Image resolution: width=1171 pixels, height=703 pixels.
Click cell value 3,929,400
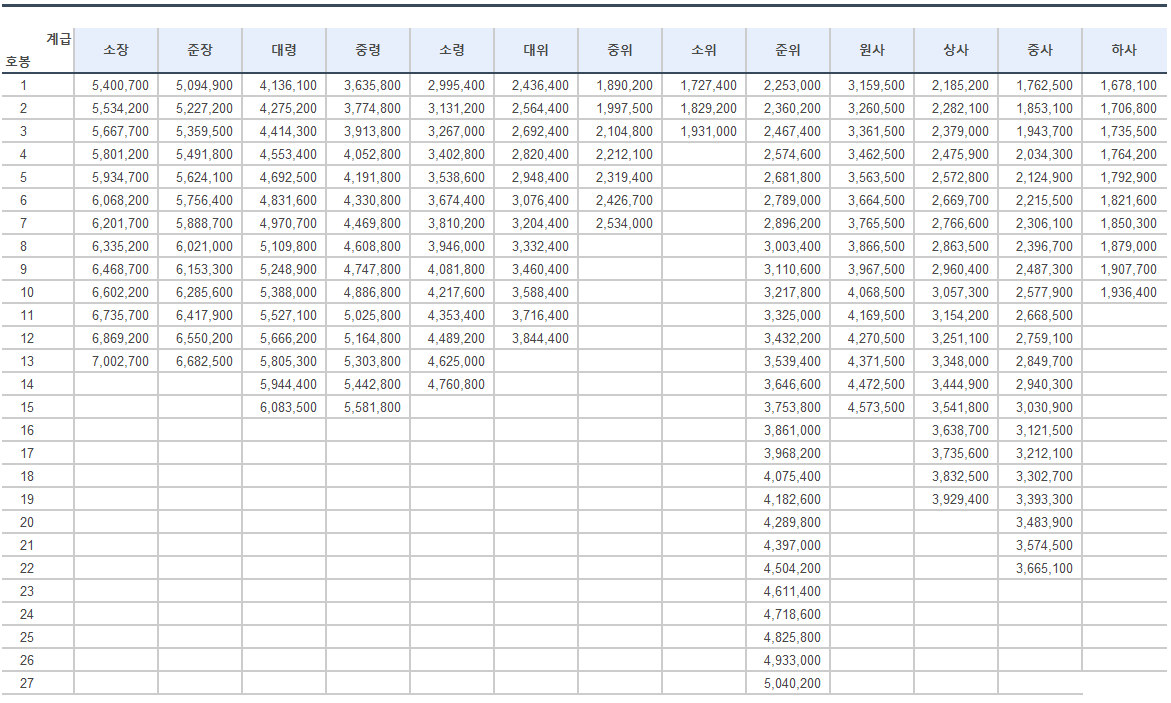960,500
